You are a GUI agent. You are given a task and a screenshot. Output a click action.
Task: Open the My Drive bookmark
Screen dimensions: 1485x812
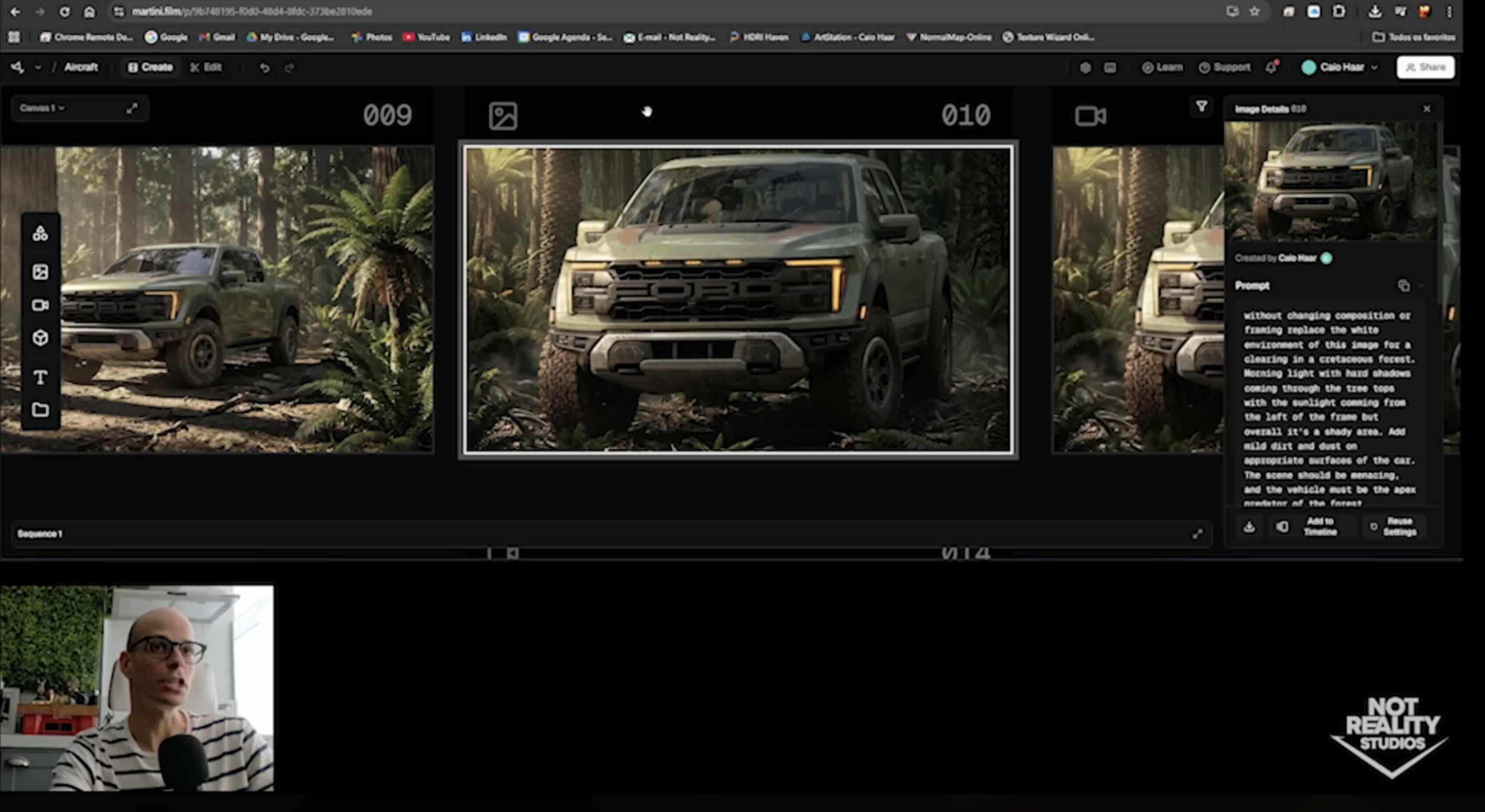click(290, 37)
